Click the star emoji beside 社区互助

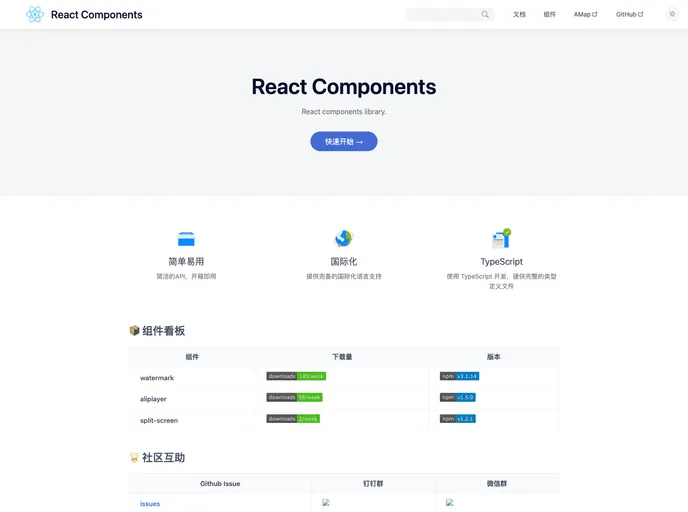[134, 457]
